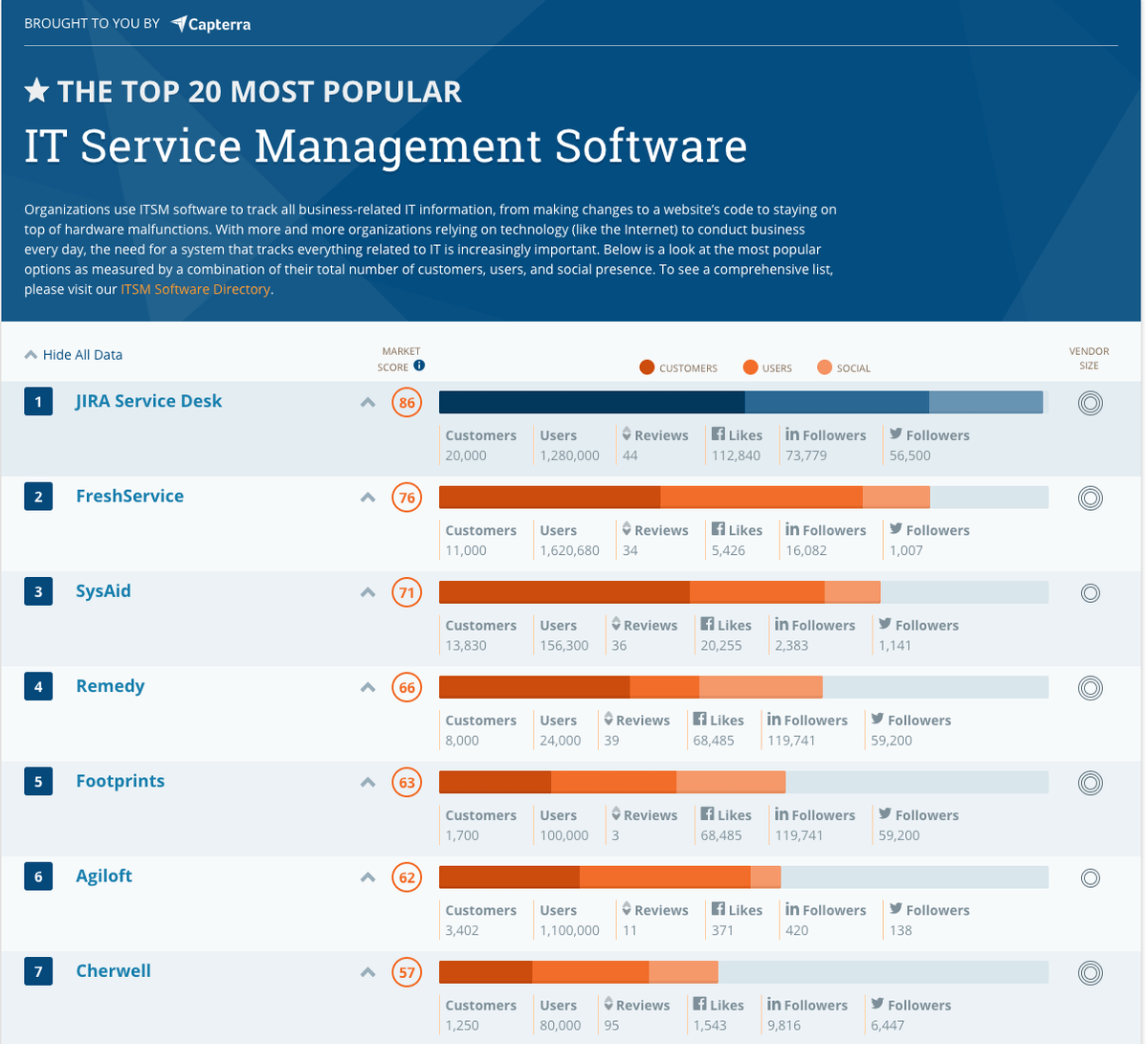
Task: Open JIRA Service Desk product link
Action: coord(149,401)
